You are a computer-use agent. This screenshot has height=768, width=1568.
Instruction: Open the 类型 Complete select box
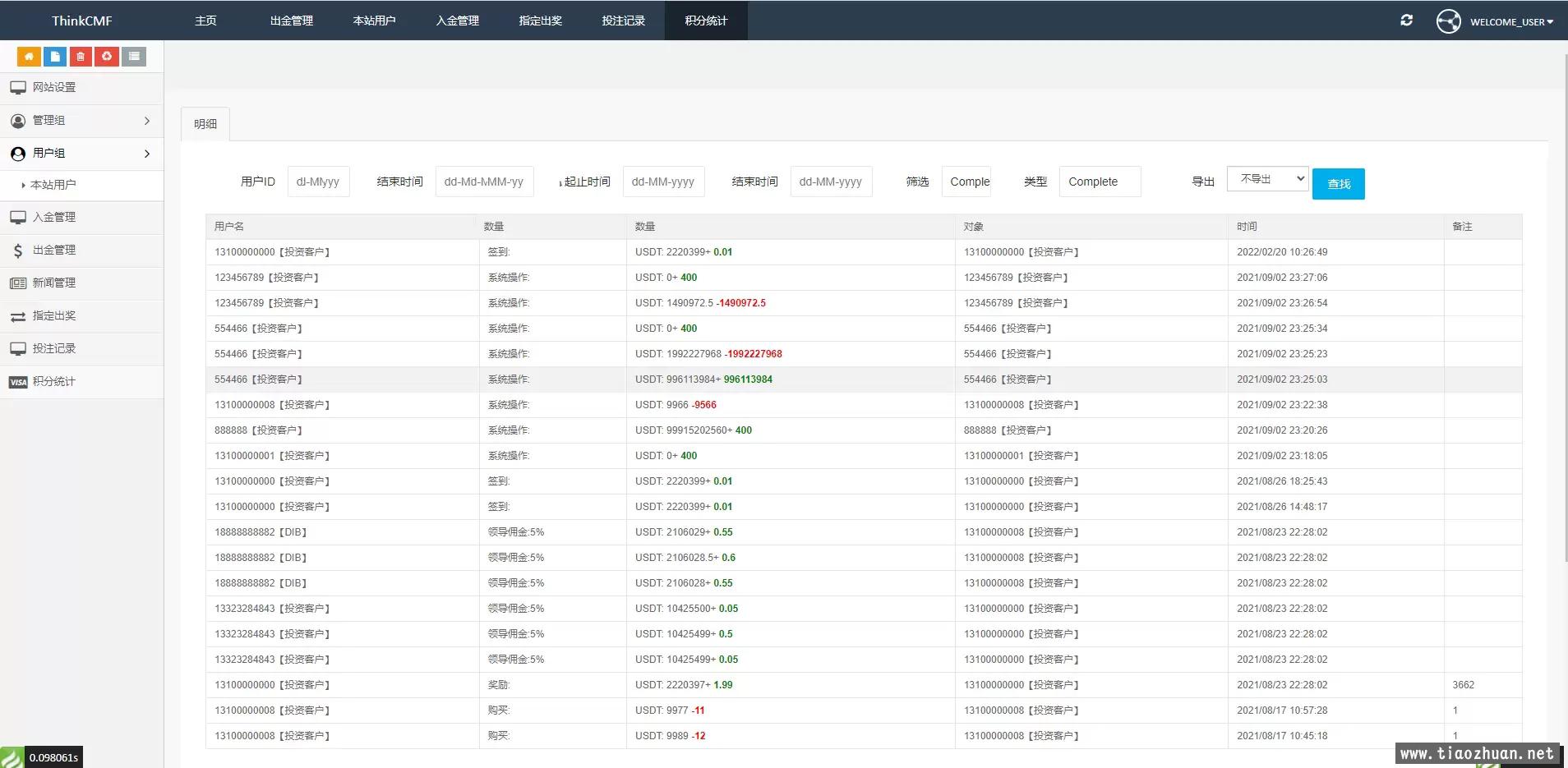(1100, 182)
